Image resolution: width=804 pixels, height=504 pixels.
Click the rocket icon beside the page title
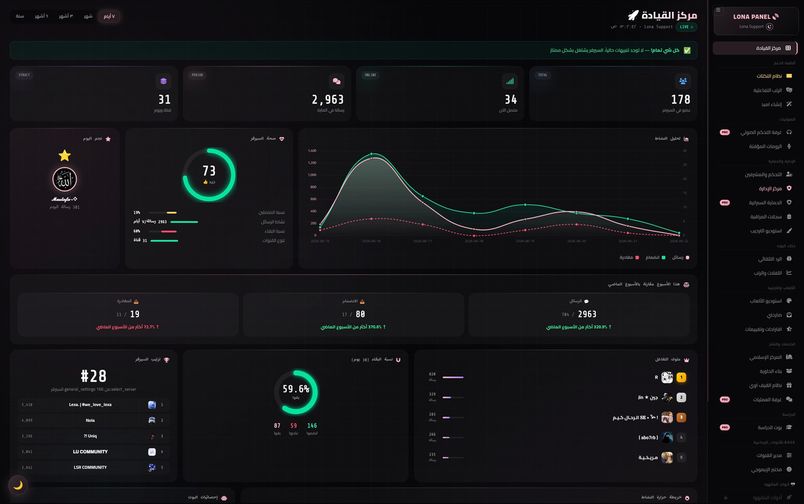633,15
